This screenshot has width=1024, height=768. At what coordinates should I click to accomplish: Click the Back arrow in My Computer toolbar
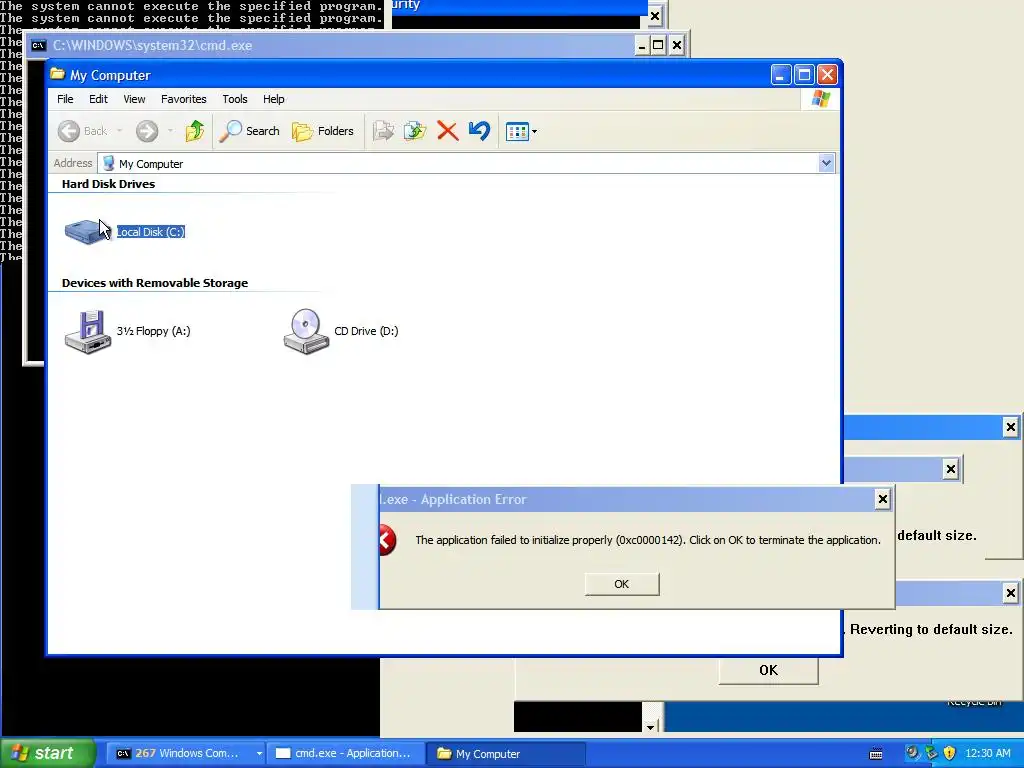pyautogui.click(x=69, y=131)
